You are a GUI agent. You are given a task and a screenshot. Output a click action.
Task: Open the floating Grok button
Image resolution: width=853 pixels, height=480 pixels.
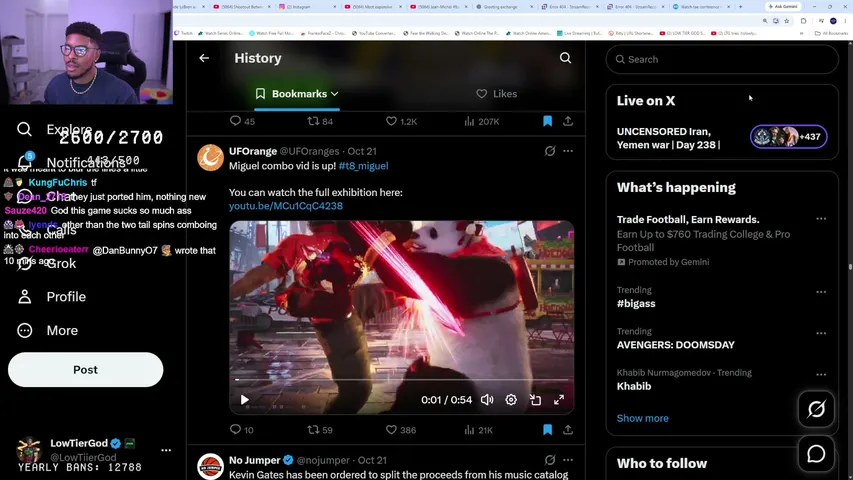816,409
